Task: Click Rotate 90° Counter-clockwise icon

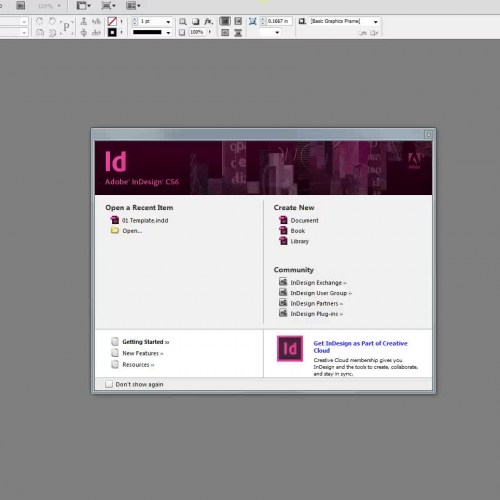Action: click(52, 21)
